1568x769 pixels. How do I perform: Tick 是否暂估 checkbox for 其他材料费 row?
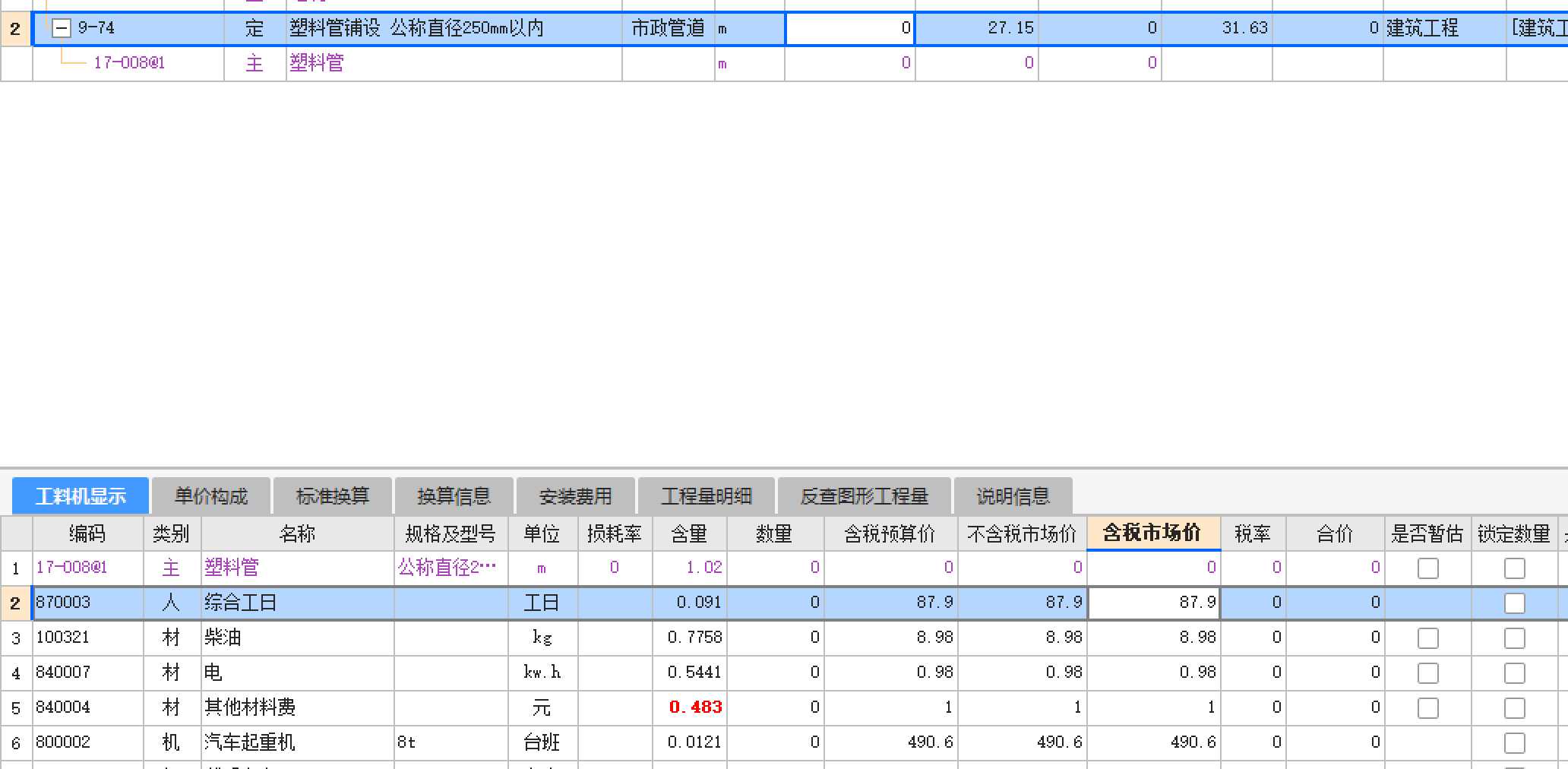pyautogui.click(x=1428, y=708)
